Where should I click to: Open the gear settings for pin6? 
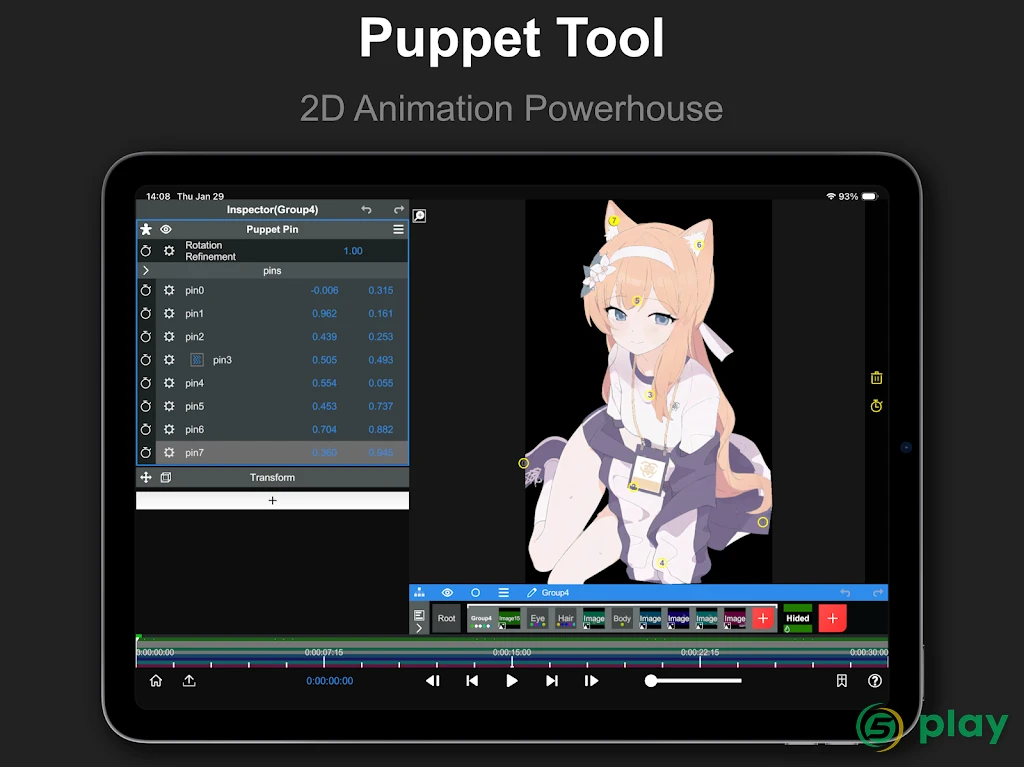point(169,429)
